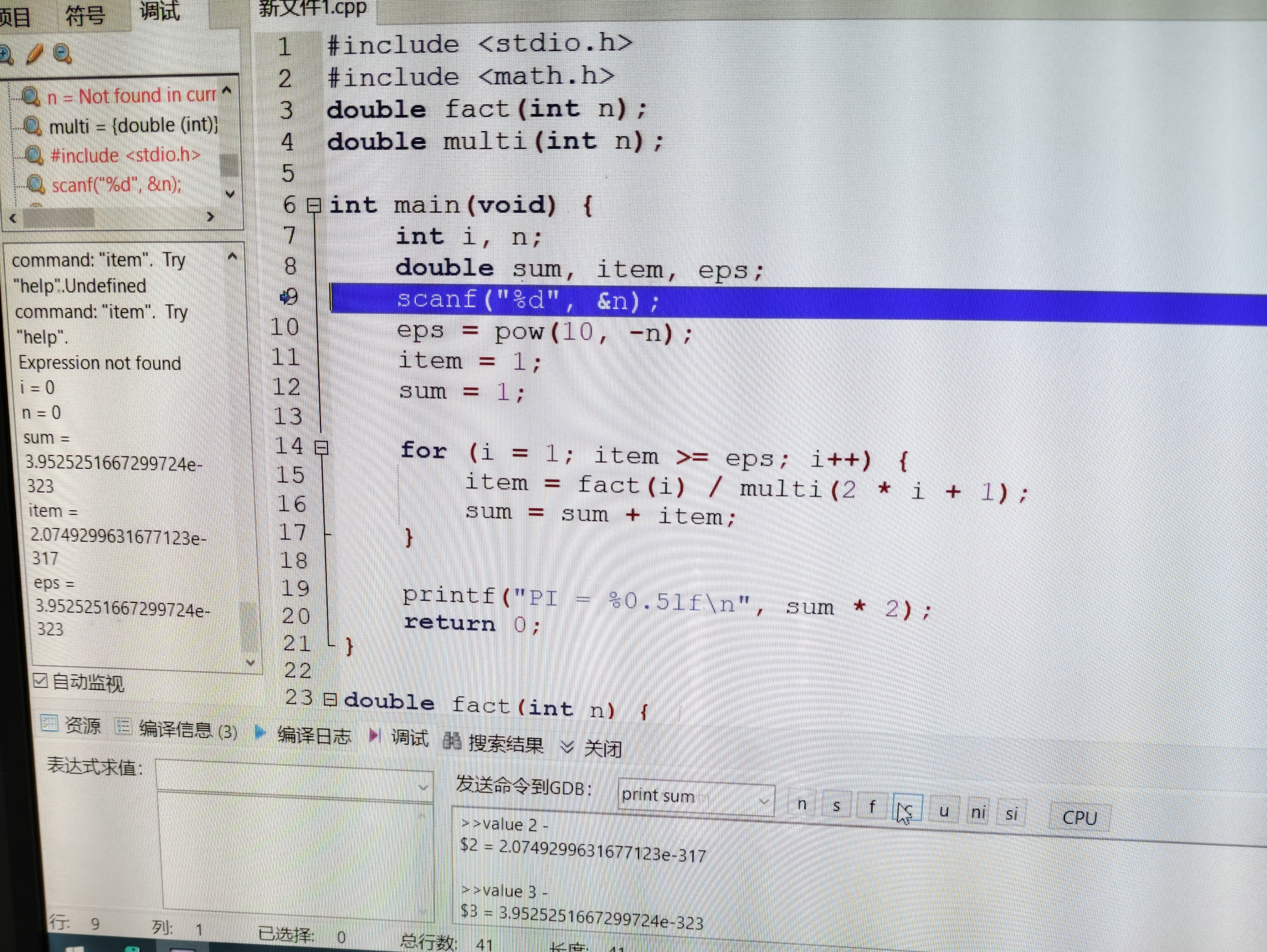Collapse the main function fold marker

[314, 205]
